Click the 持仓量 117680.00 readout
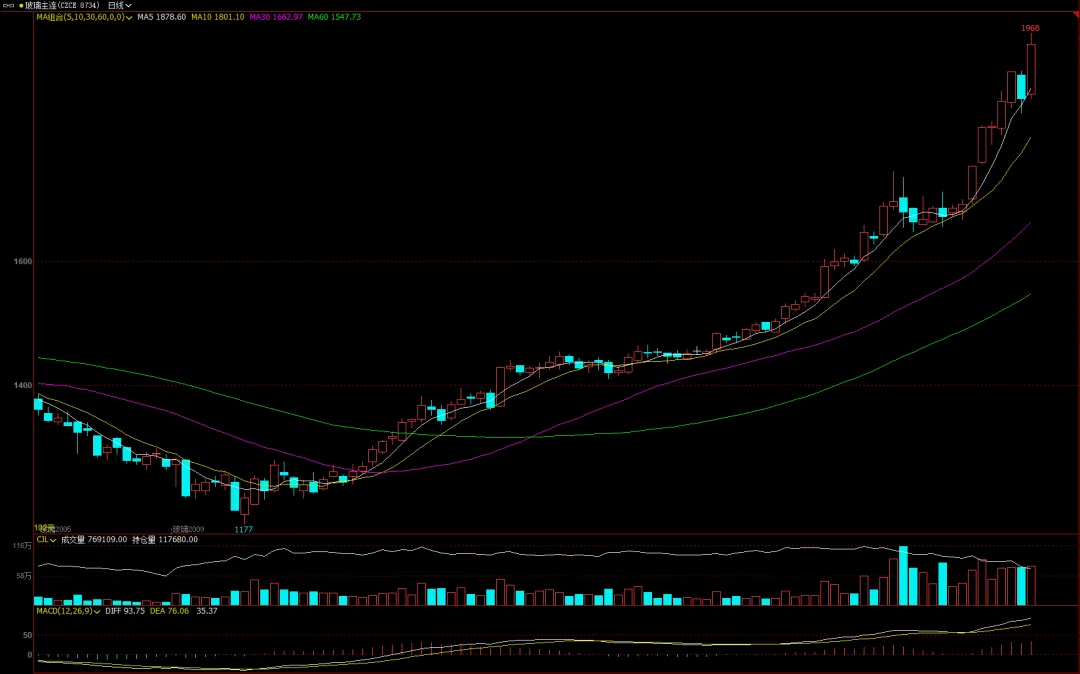The width and height of the screenshot is (1080, 674). [165, 540]
